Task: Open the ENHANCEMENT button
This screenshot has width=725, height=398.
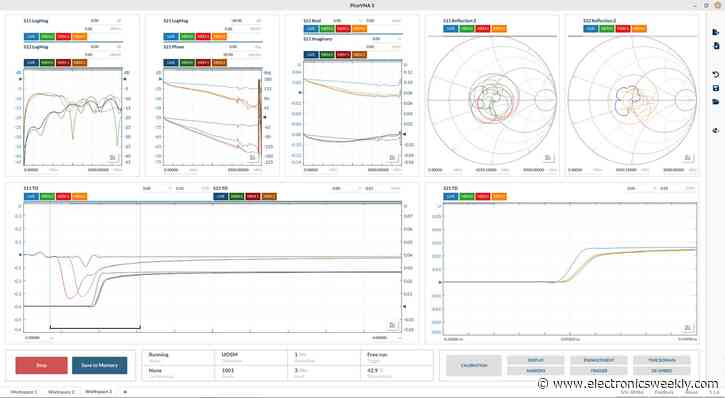Action: tap(599, 360)
